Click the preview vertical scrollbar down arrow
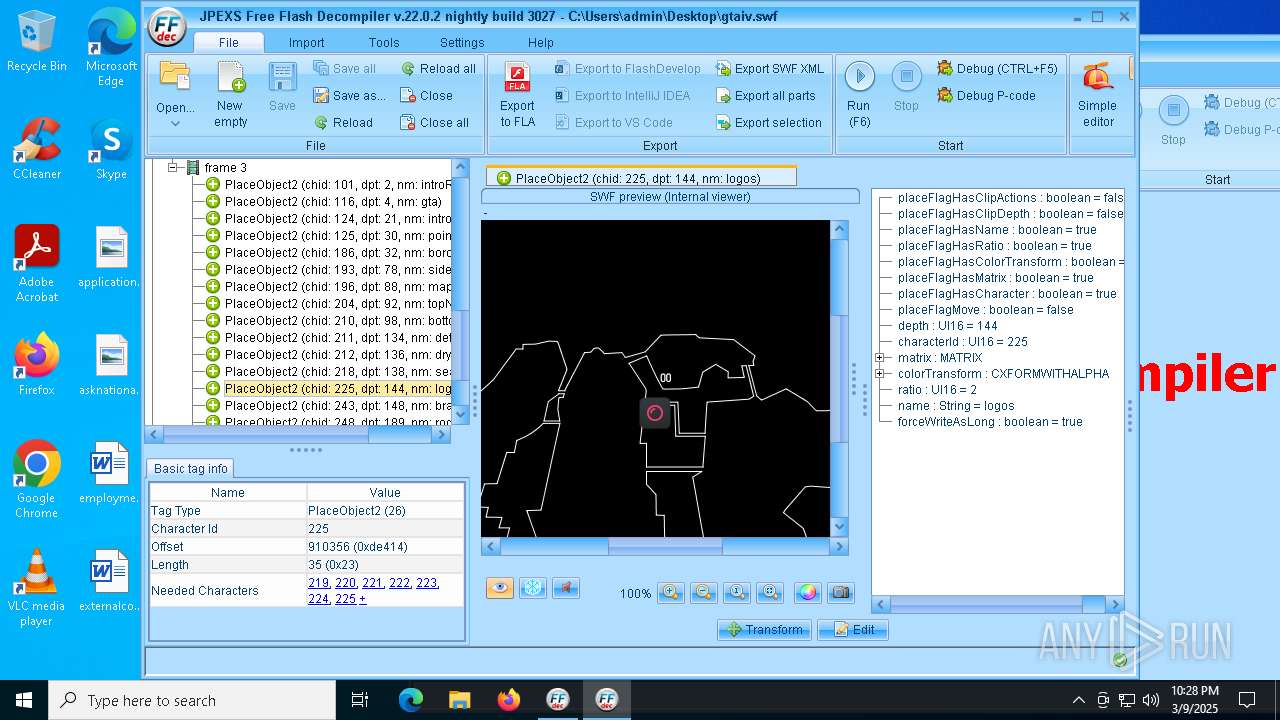This screenshot has height=720, width=1280. click(839, 527)
